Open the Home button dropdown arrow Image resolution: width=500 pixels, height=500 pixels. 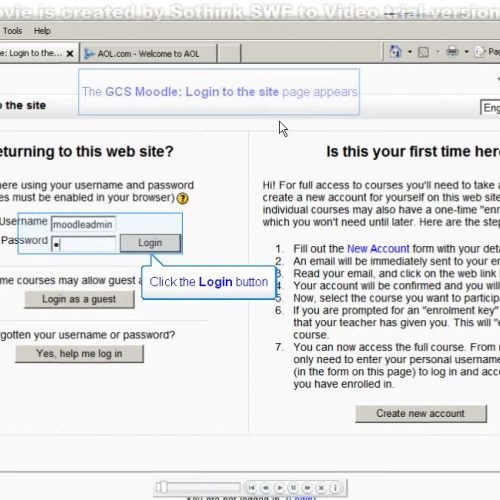click(x=410, y=52)
